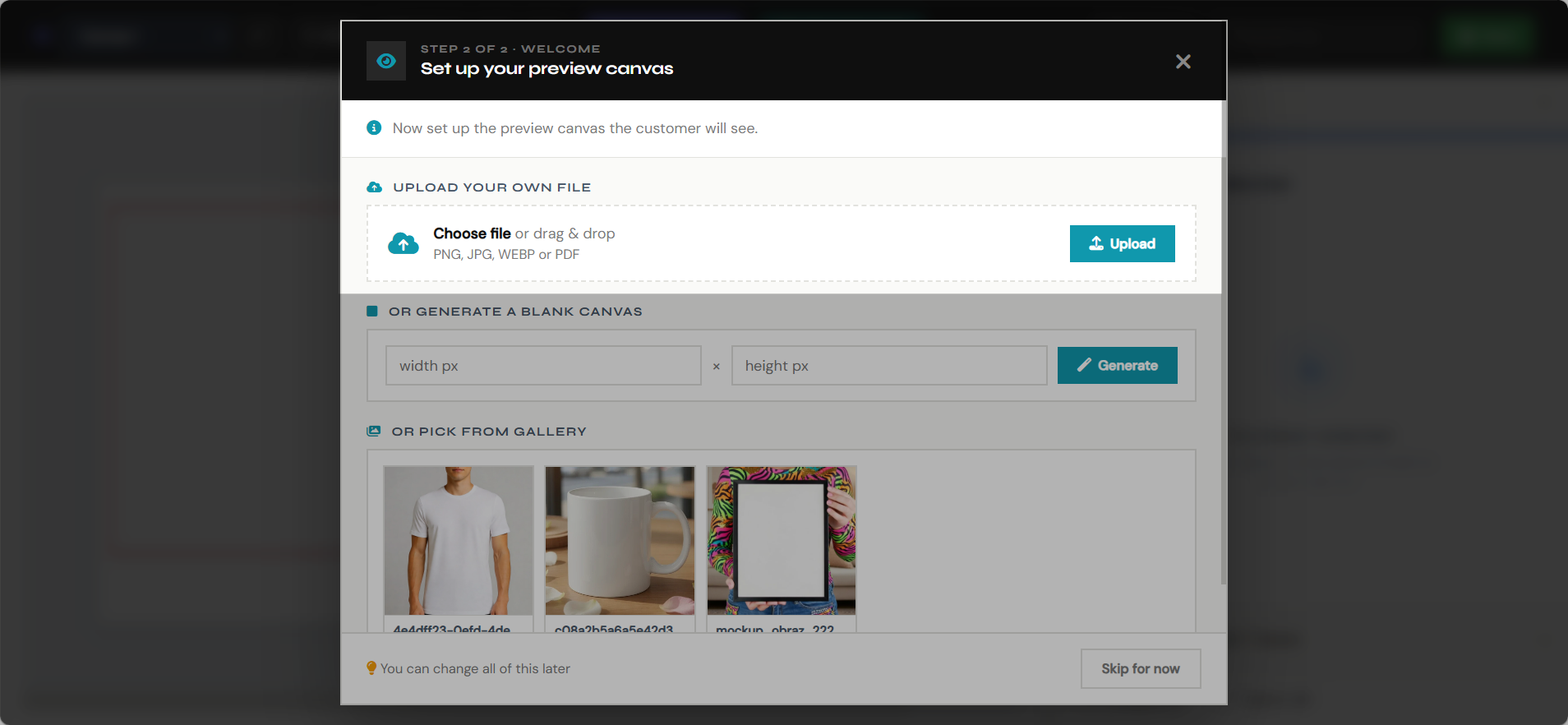The width and height of the screenshot is (1568, 725).
Task: Click the Upload button
Action: (x=1122, y=243)
